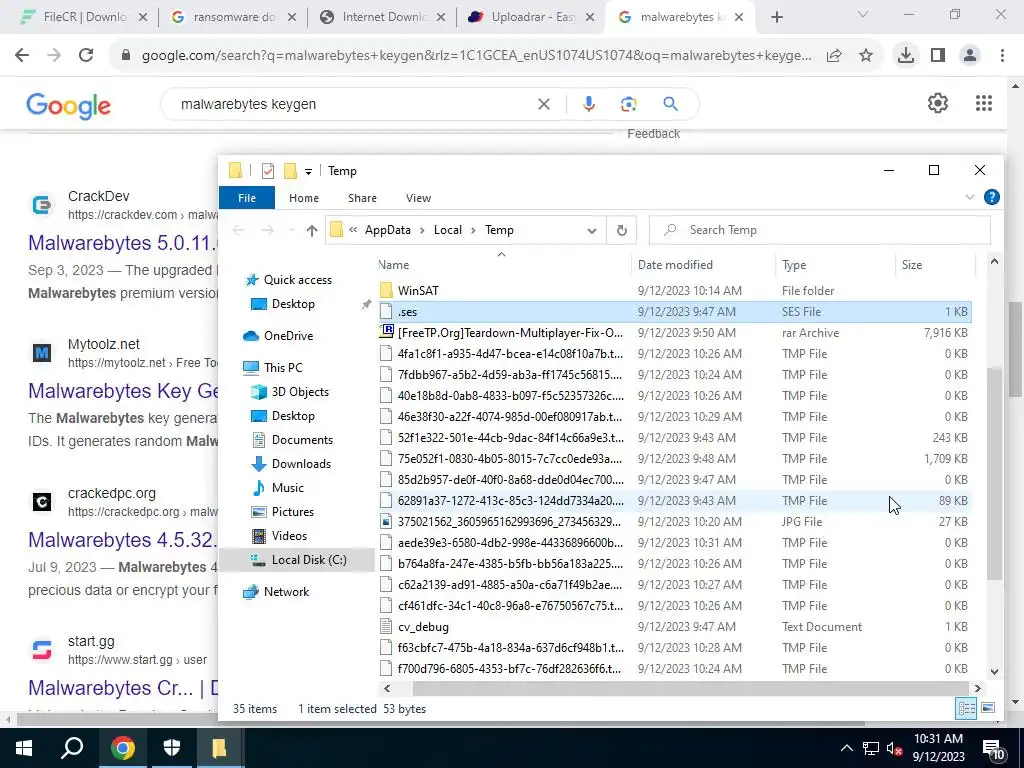The image size is (1024, 768).
Task: Click the Properties quick access toolbar icon
Action: click(x=268, y=170)
